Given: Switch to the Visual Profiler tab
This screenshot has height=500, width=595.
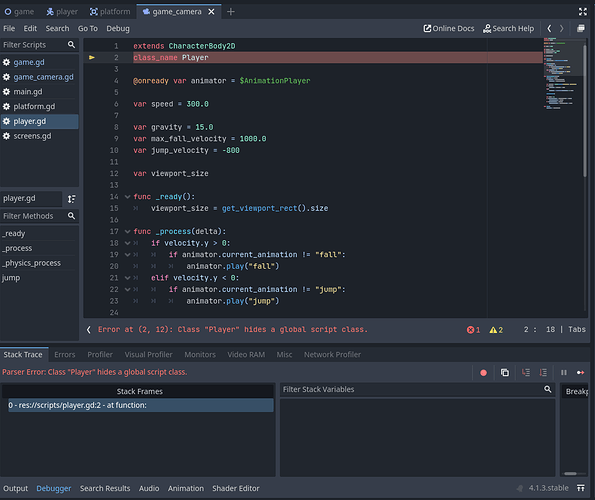Looking at the screenshot, I should (x=148, y=355).
